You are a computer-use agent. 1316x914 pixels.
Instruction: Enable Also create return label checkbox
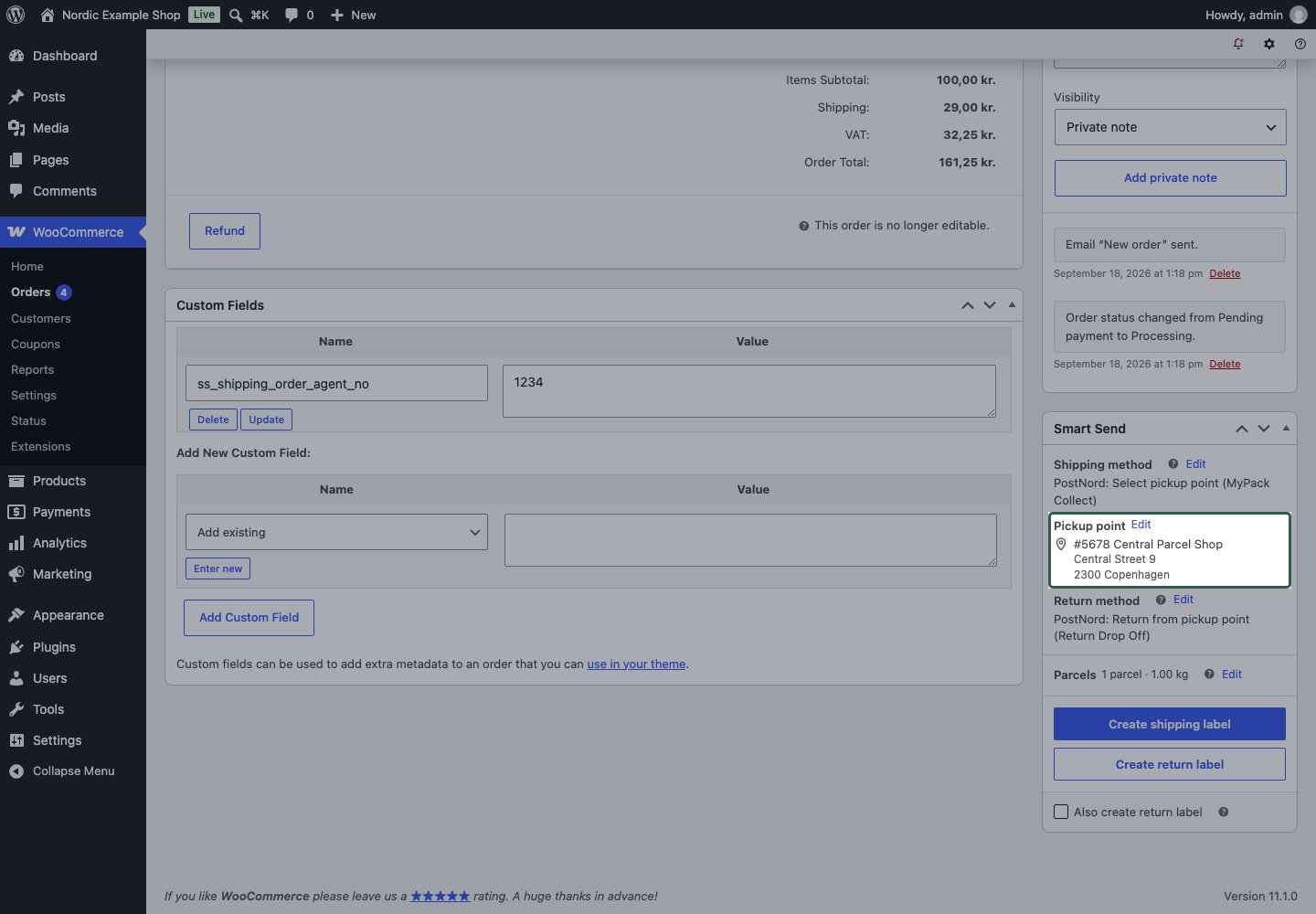[1061, 812]
